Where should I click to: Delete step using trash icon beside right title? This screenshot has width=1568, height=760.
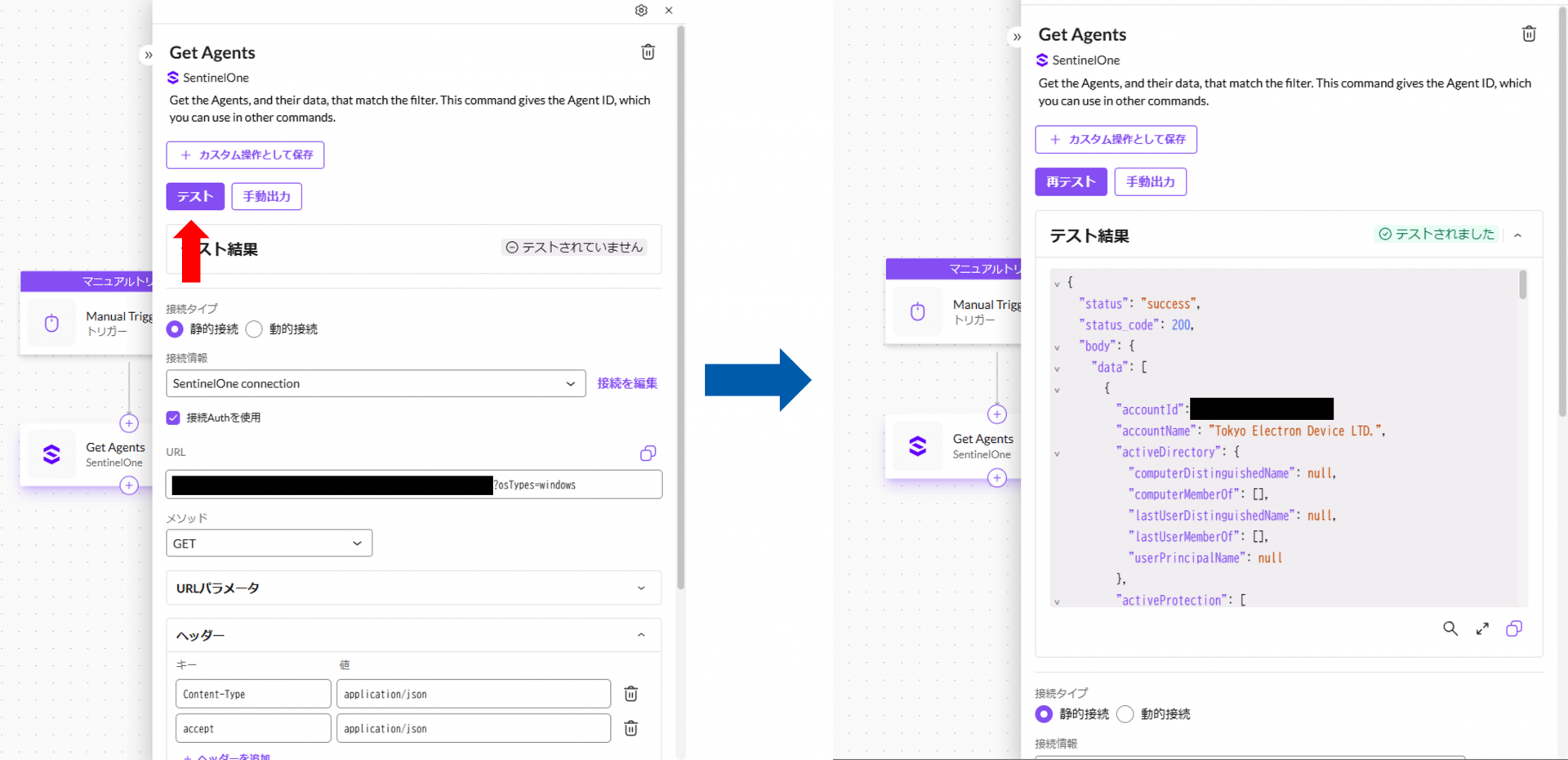1529,34
